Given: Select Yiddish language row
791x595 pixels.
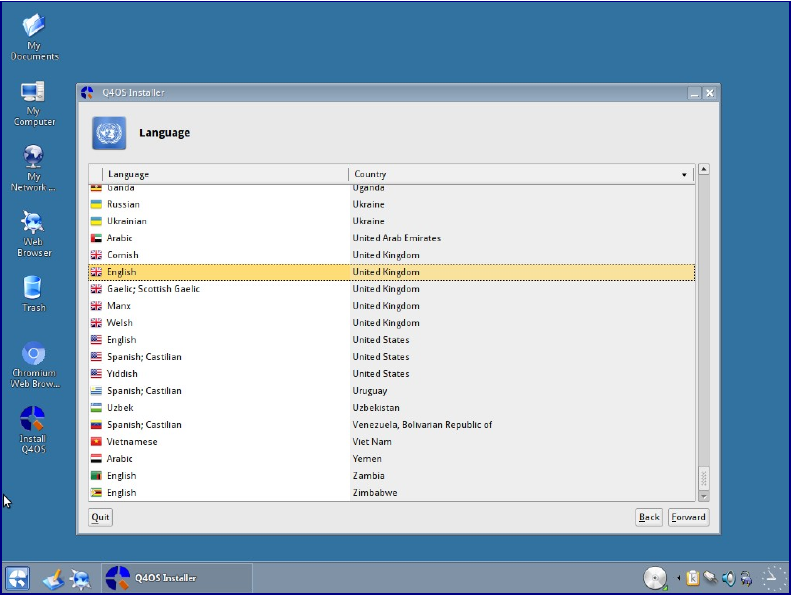Looking at the screenshot, I should coord(391,374).
